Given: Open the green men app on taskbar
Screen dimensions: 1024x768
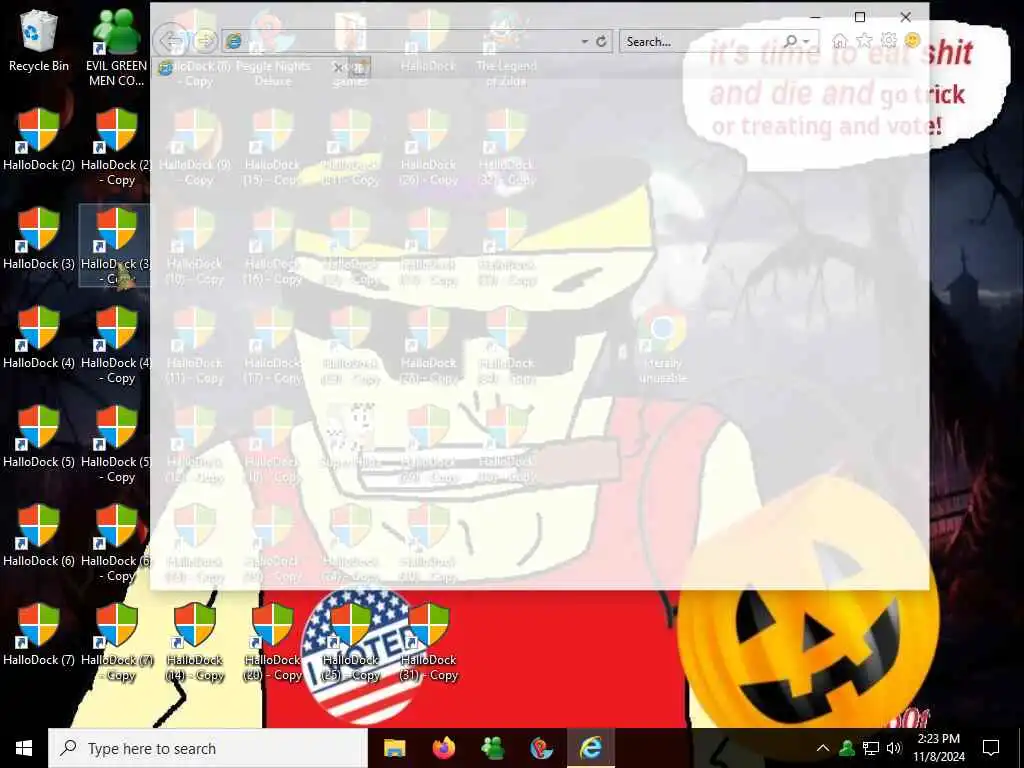Looking at the screenshot, I should pyautogui.click(x=492, y=748).
